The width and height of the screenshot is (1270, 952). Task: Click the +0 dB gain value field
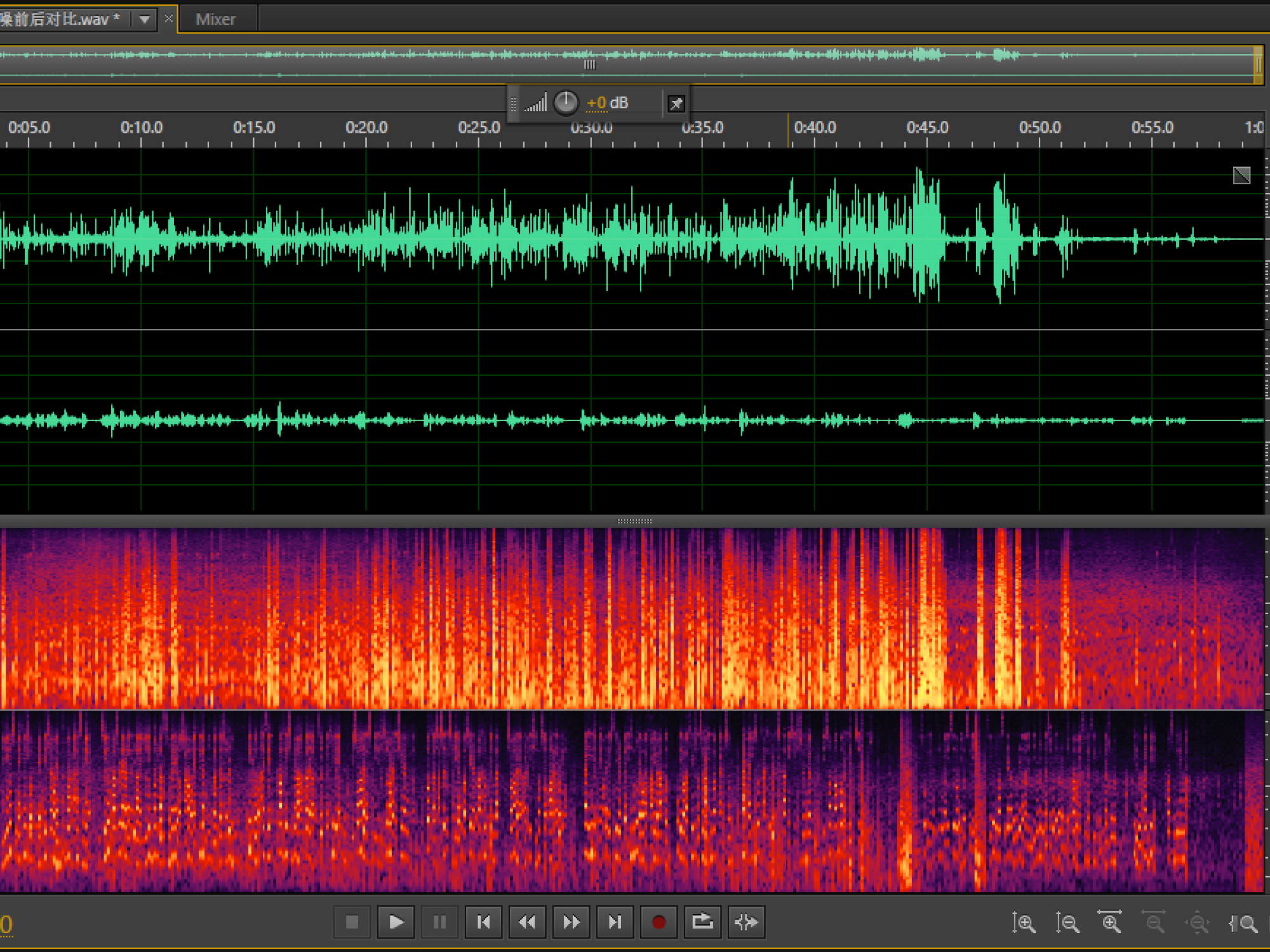click(x=607, y=102)
